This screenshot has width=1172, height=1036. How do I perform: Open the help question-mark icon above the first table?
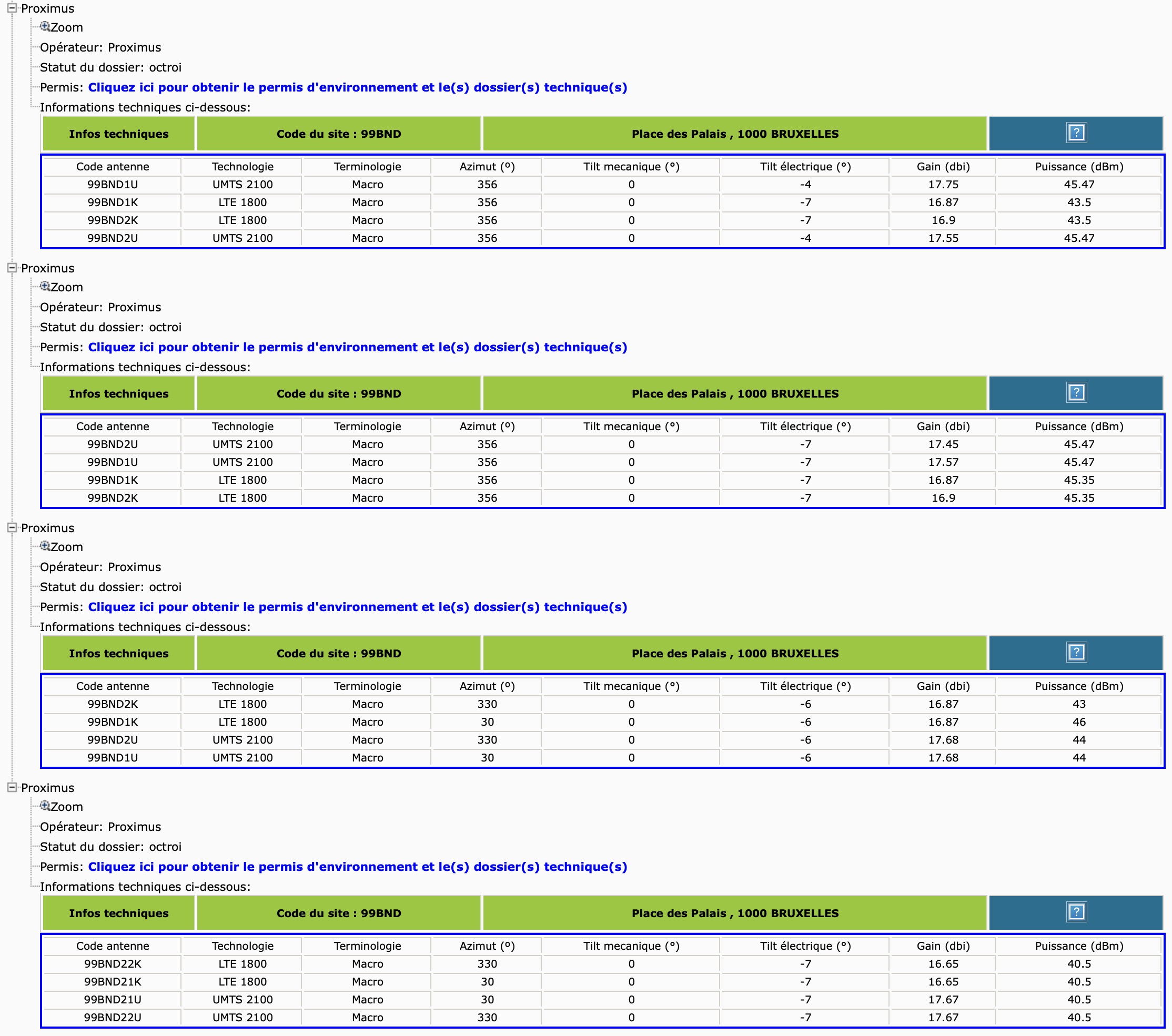1076,133
